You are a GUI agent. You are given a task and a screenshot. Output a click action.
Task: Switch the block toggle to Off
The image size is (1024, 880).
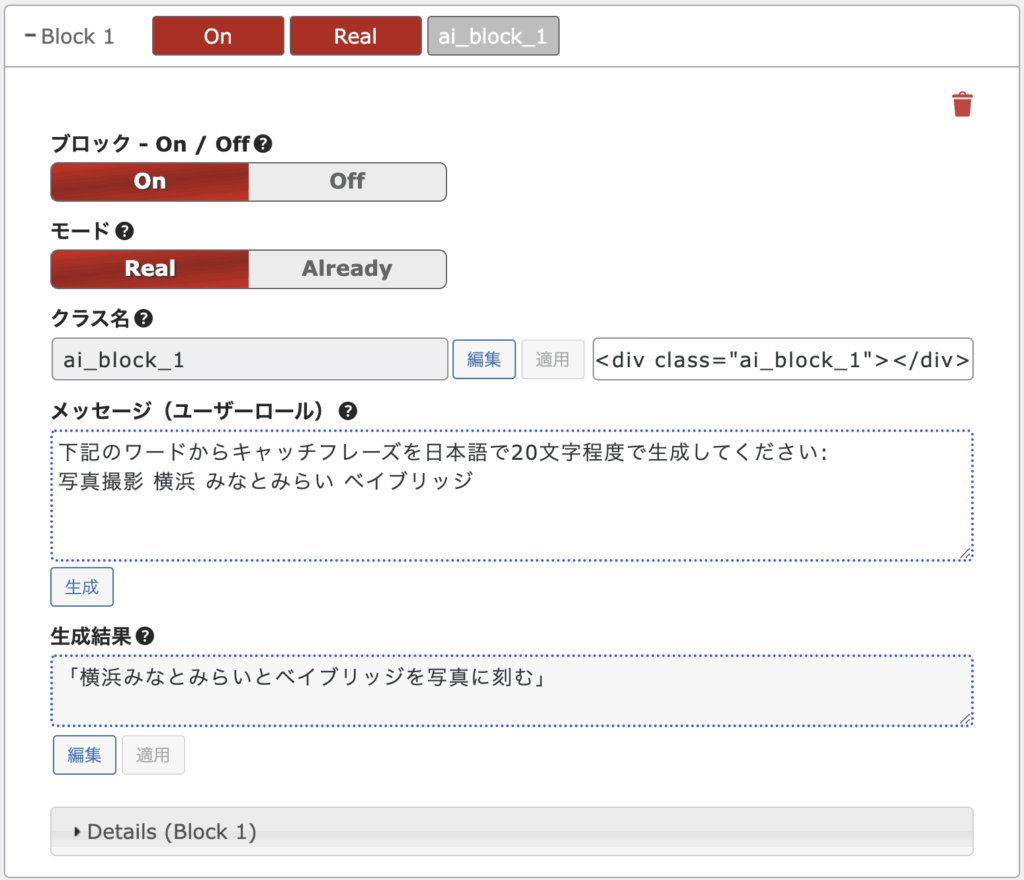347,182
